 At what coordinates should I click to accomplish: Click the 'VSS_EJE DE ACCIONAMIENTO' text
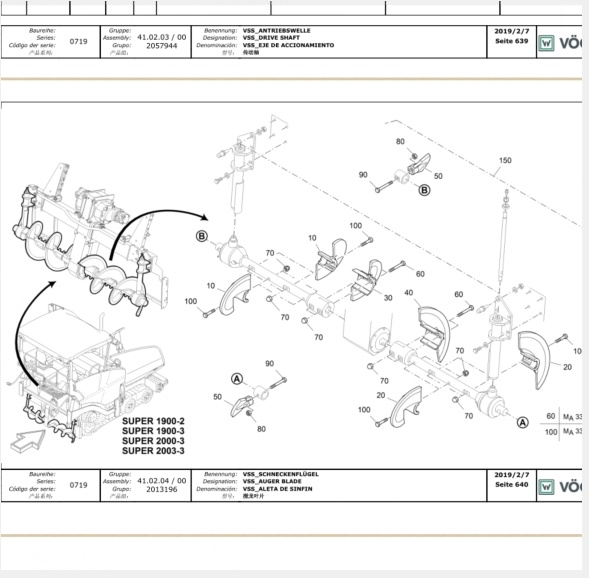[288, 45]
